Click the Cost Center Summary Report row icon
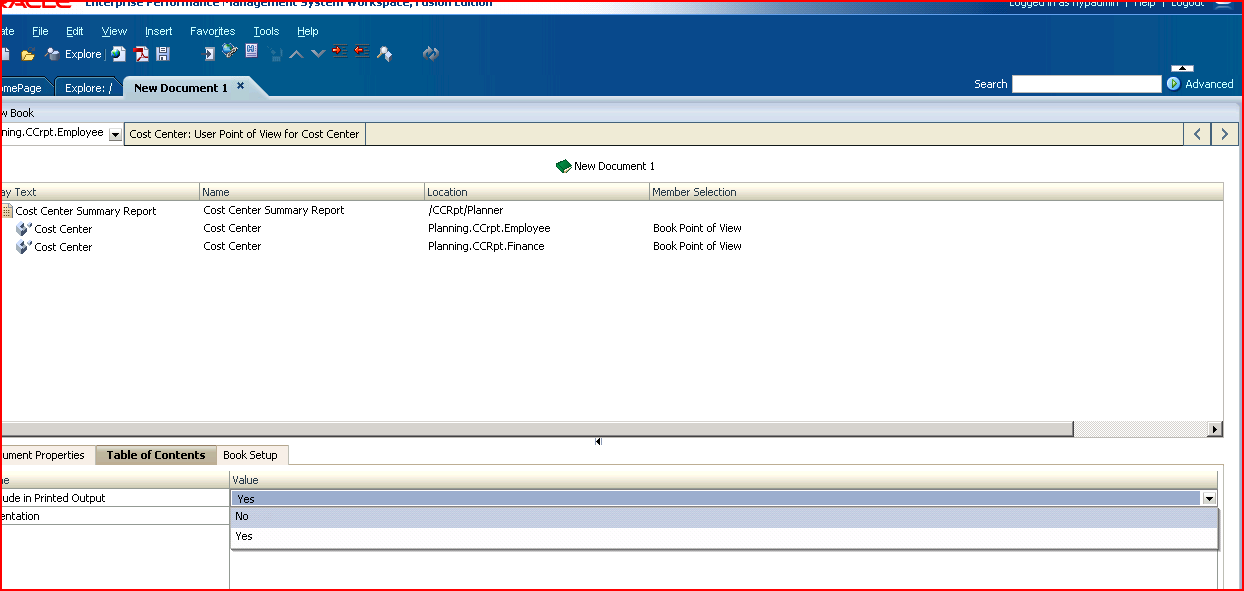 (x=7, y=211)
